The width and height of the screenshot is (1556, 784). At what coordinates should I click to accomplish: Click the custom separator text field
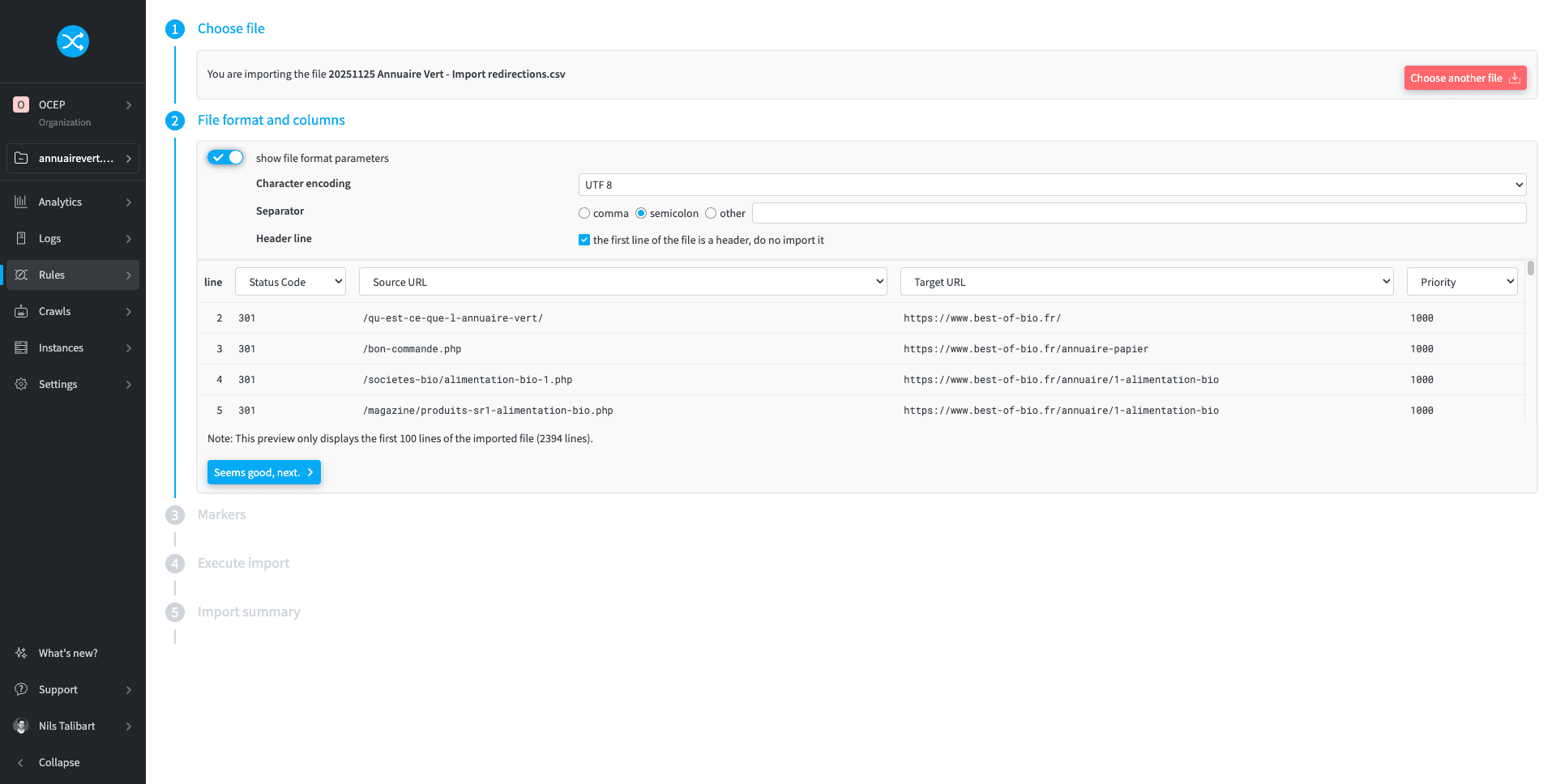click(x=1139, y=213)
